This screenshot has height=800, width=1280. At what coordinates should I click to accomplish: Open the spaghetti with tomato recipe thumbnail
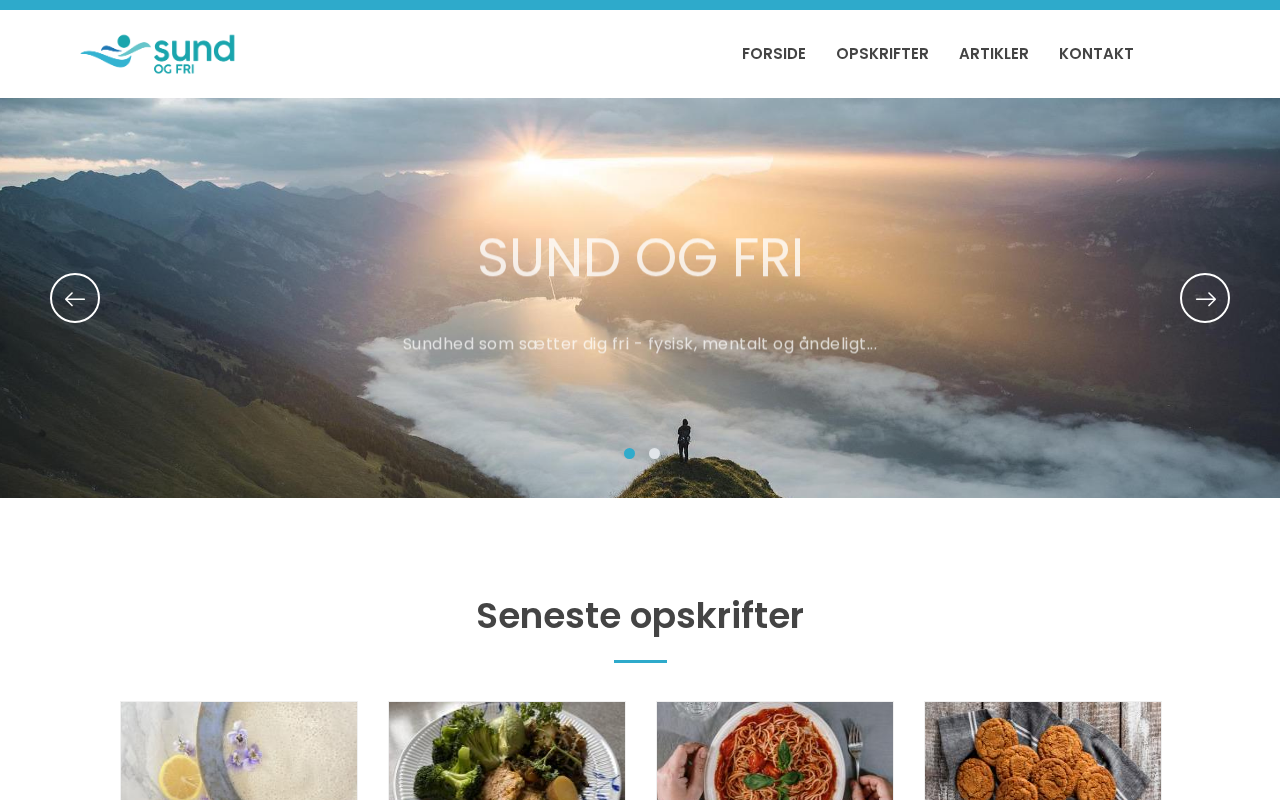pos(775,751)
